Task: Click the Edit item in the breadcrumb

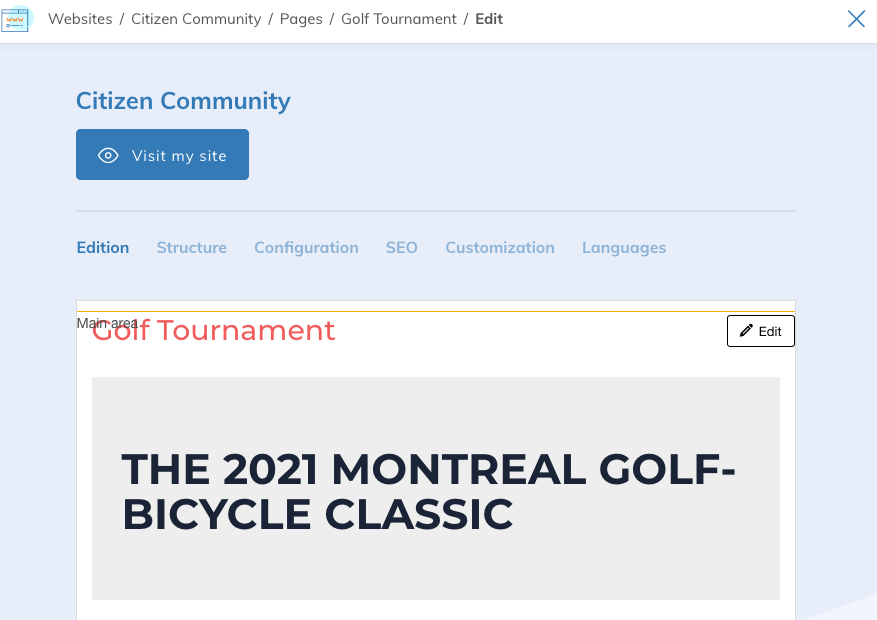Action: click(489, 19)
